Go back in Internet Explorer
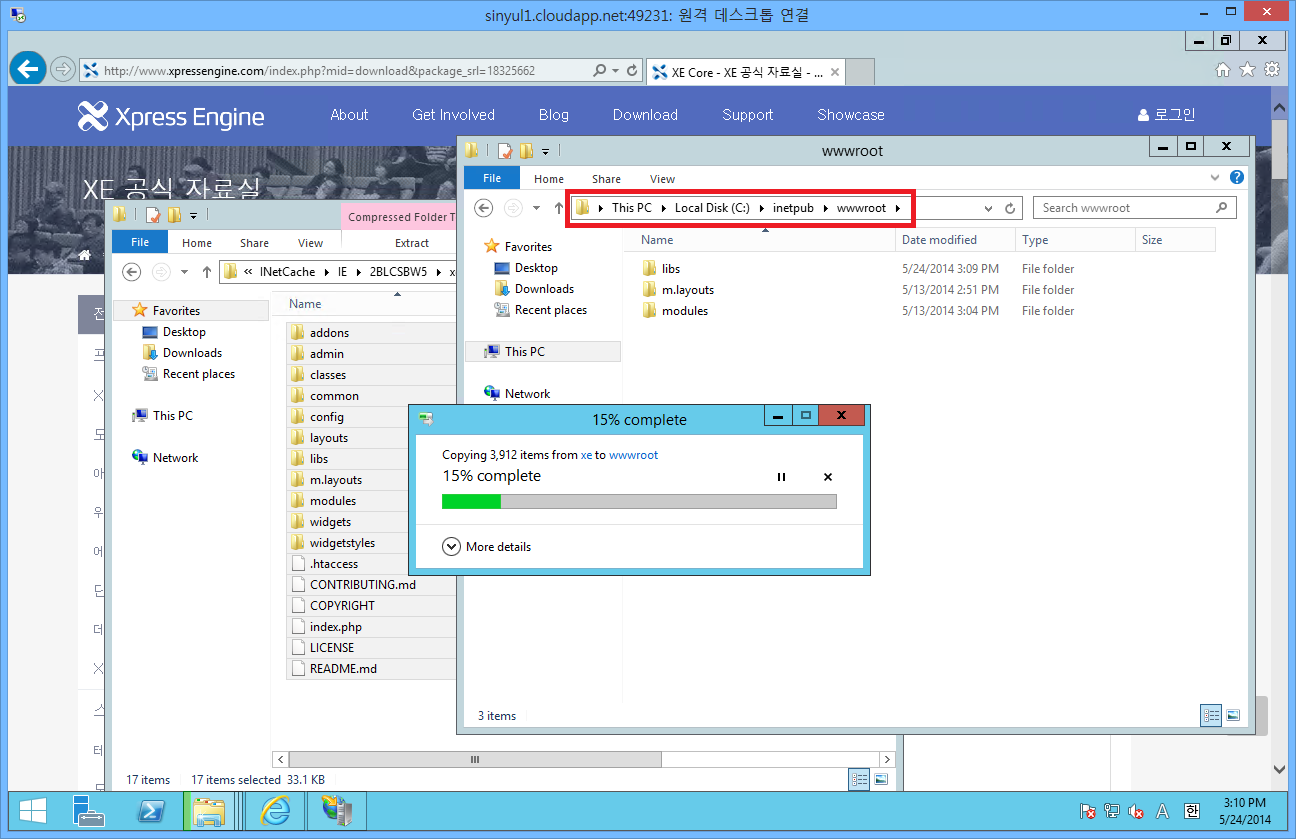 [x=28, y=68]
